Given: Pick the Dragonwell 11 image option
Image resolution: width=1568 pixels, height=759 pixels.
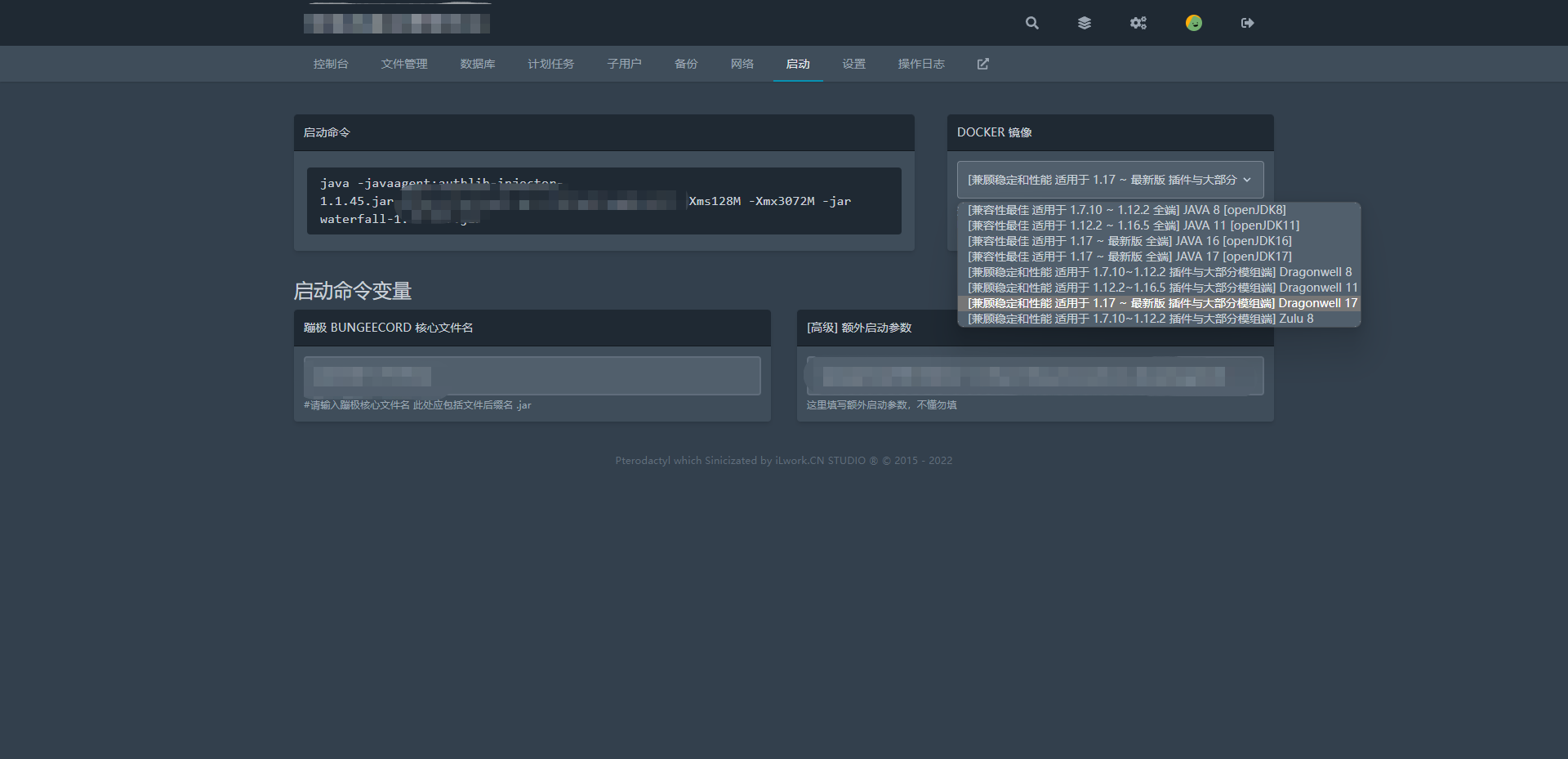Looking at the screenshot, I should pyautogui.click(x=1162, y=288).
